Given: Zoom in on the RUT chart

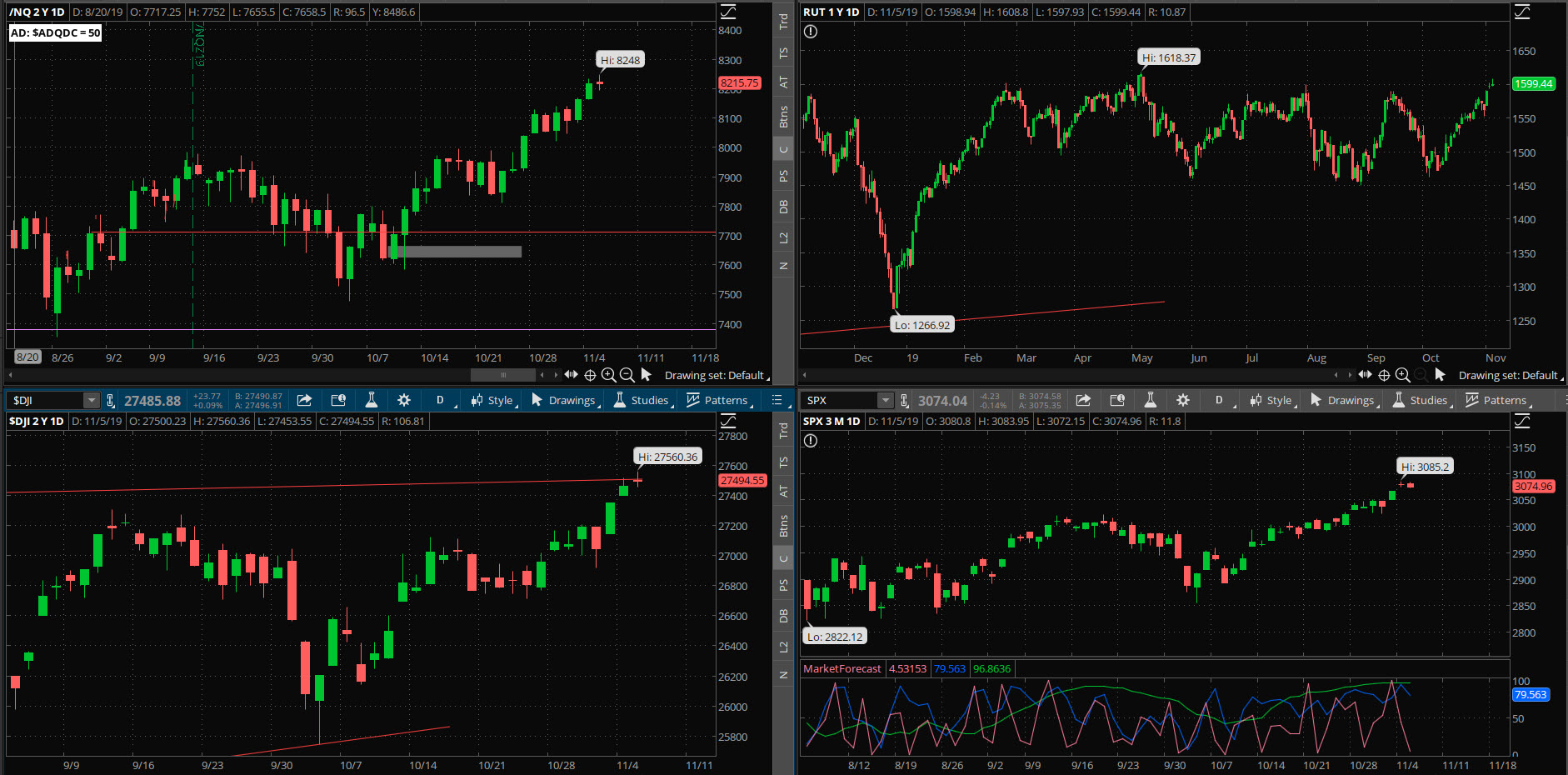Looking at the screenshot, I should pyautogui.click(x=1402, y=375).
